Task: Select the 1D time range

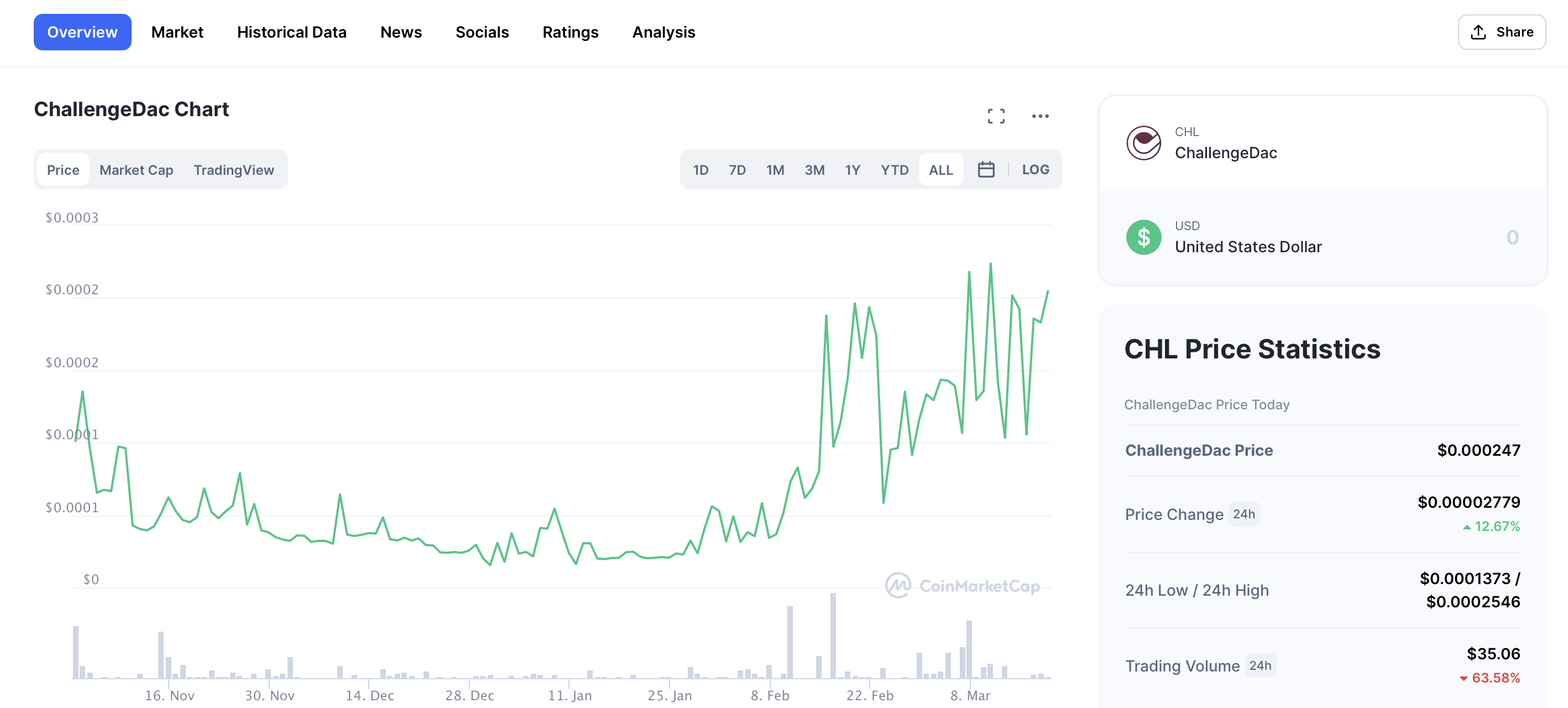Action: tap(700, 170)
